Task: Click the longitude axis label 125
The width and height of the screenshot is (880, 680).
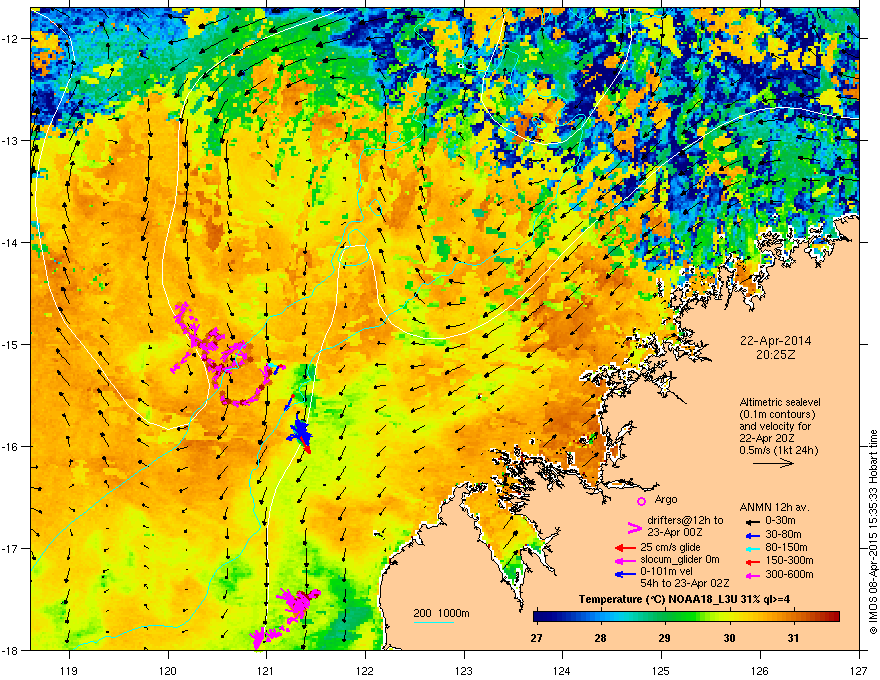Action: pyautogui.click(x=662, y=670)
